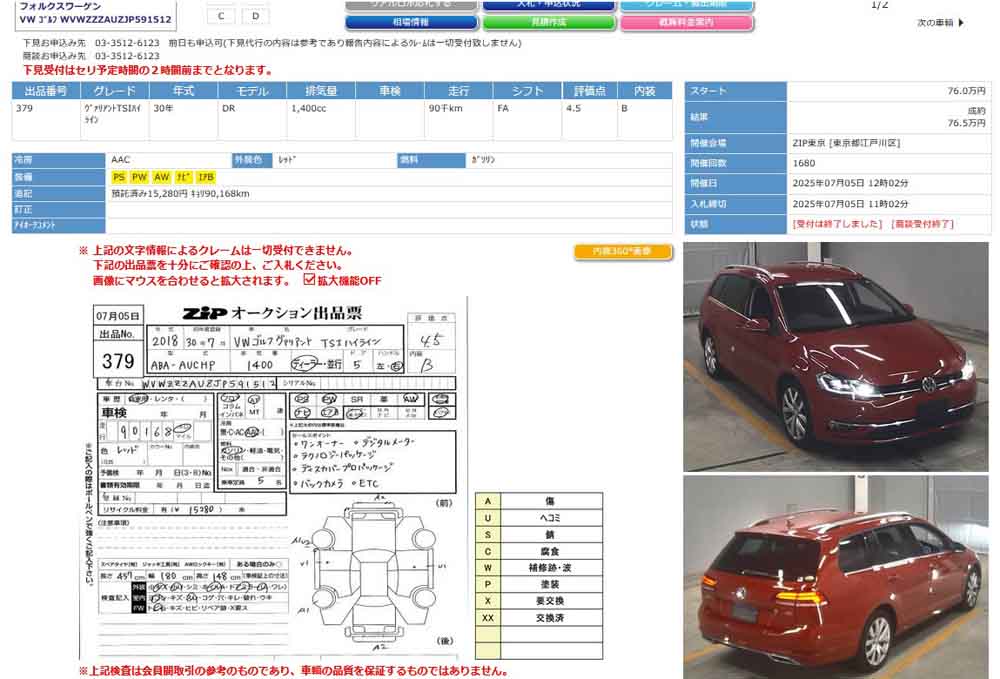Open the 見積作成 estimate tab
Viewport: 1000px width, 679px height.
[547, 22]
